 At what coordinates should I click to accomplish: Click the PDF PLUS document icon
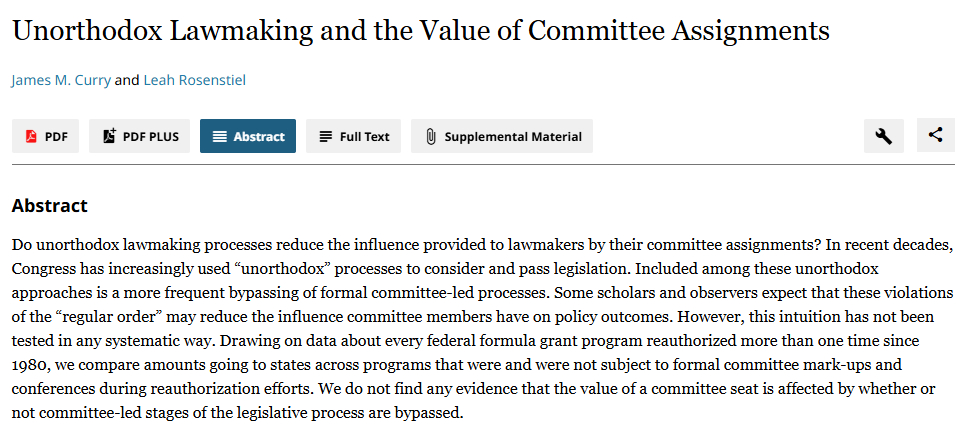(x=109, y=137)
